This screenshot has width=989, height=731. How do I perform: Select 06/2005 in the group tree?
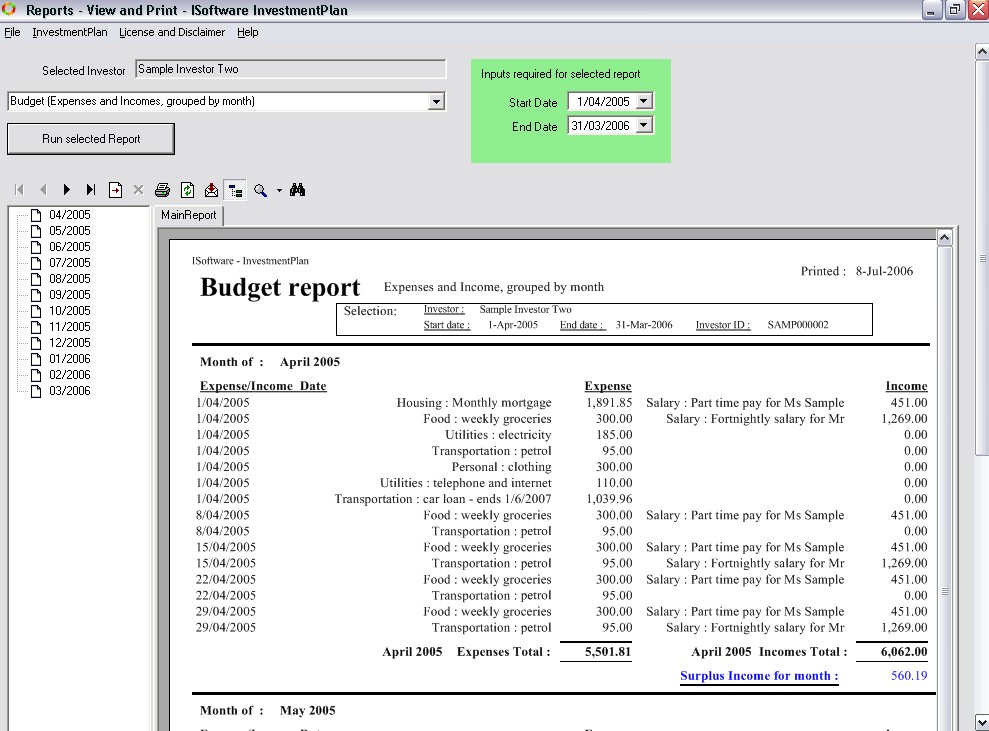69,247
